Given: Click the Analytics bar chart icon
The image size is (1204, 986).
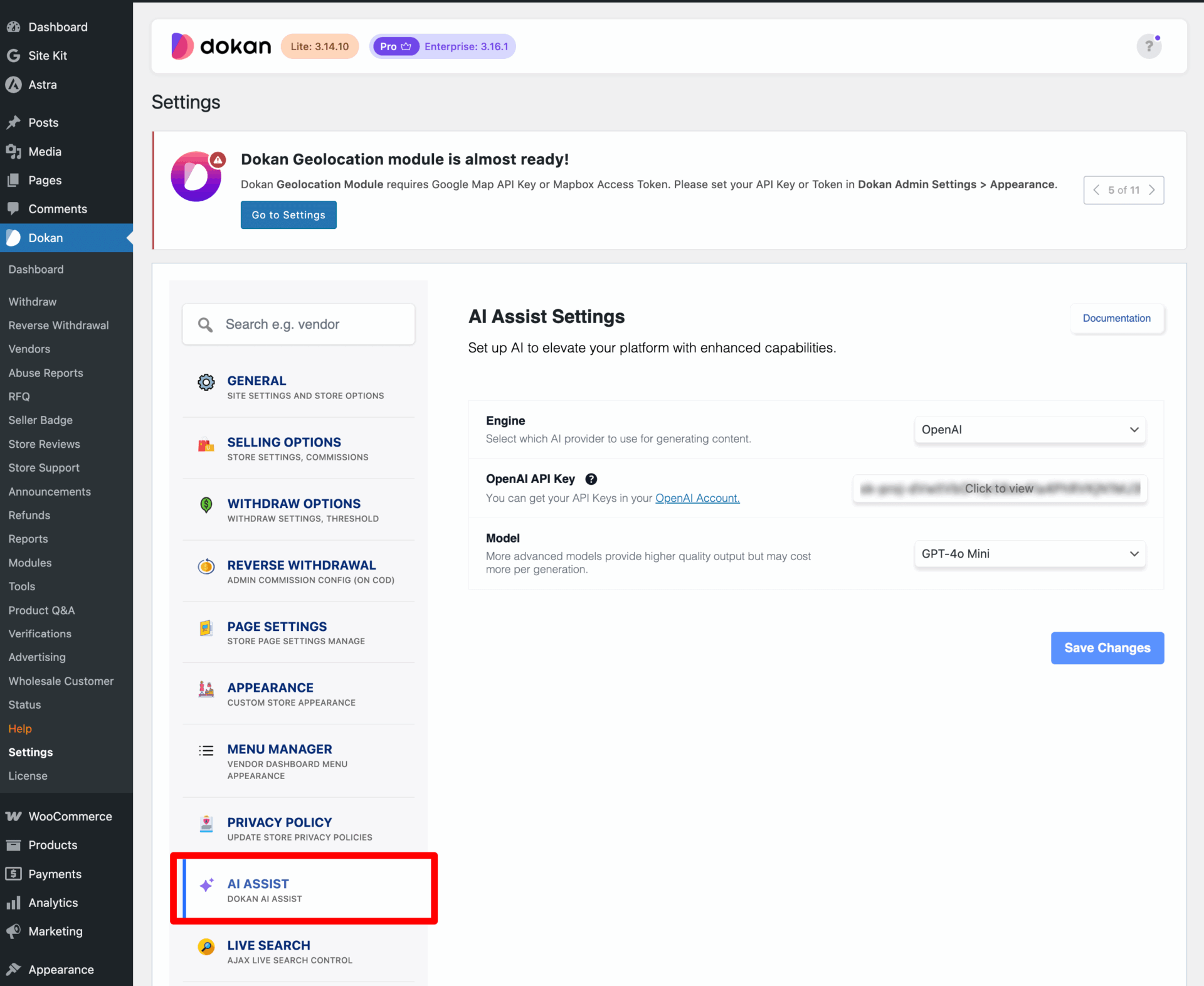Looking at the screenshot, I should click(14, 903).
